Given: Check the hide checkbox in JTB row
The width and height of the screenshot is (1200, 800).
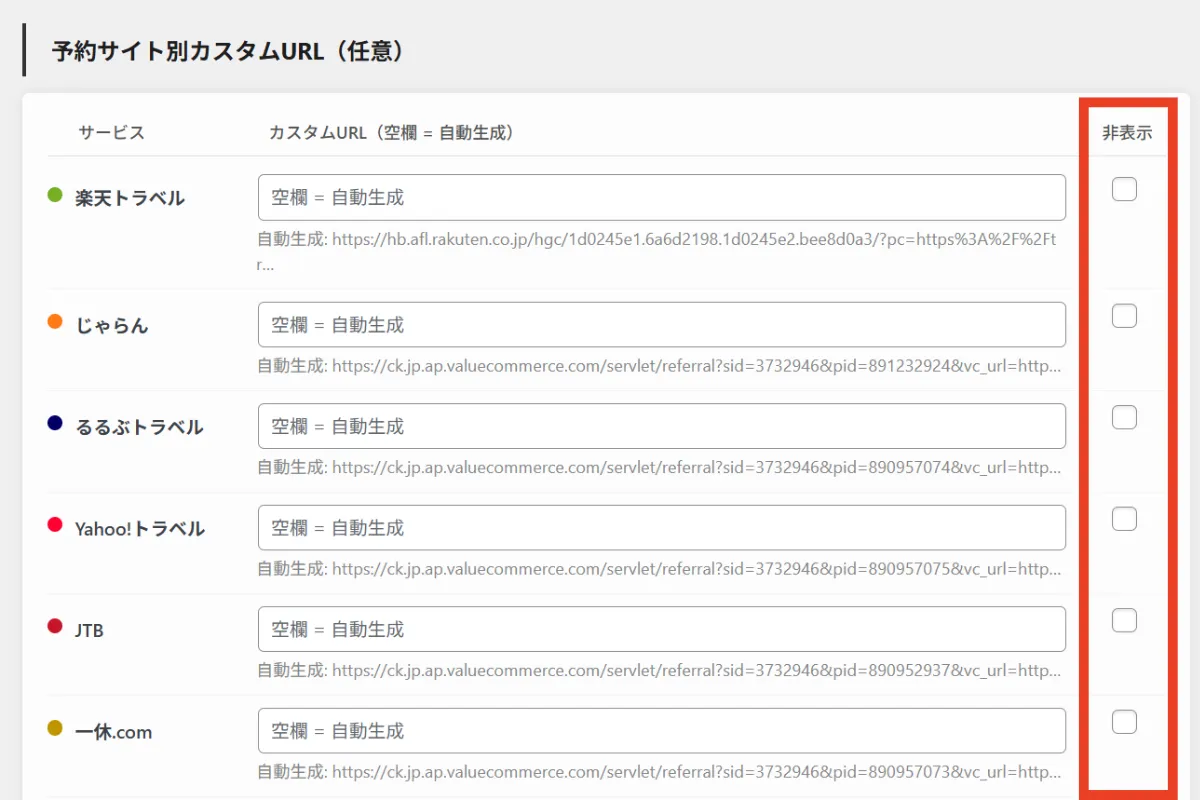Looking at the screenshot, I should (x=1124, y=620).
